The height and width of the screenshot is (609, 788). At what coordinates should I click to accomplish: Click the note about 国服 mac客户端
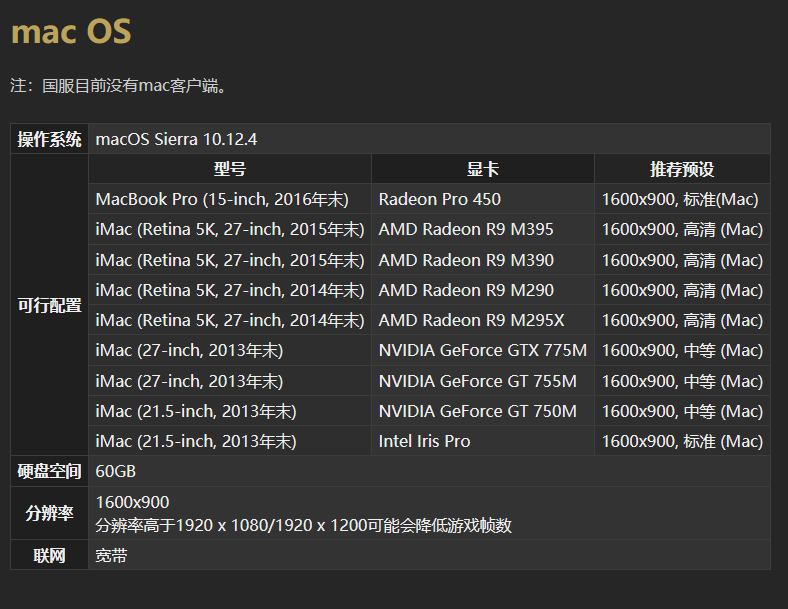coord(121,86)
